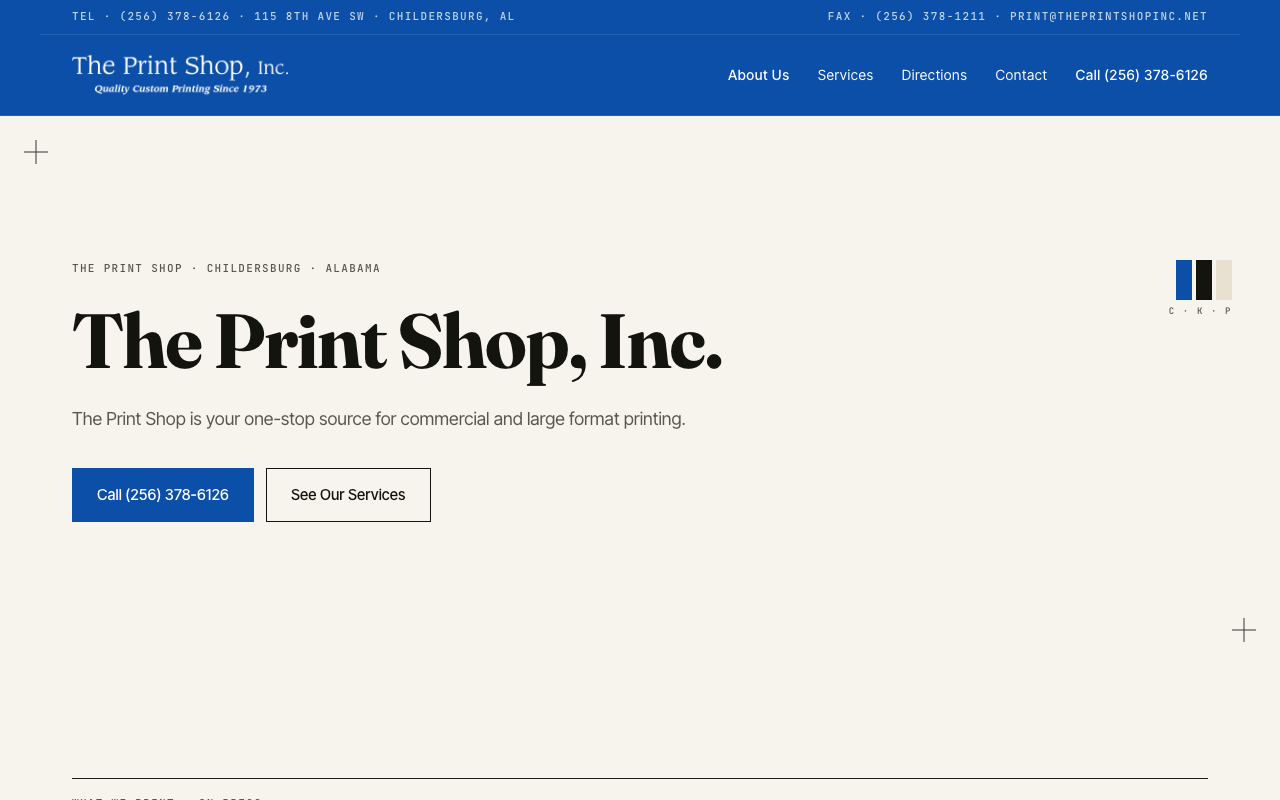1280x800 pixels.
Task: Open the Directions nav link
Action: tap(934, 75)
